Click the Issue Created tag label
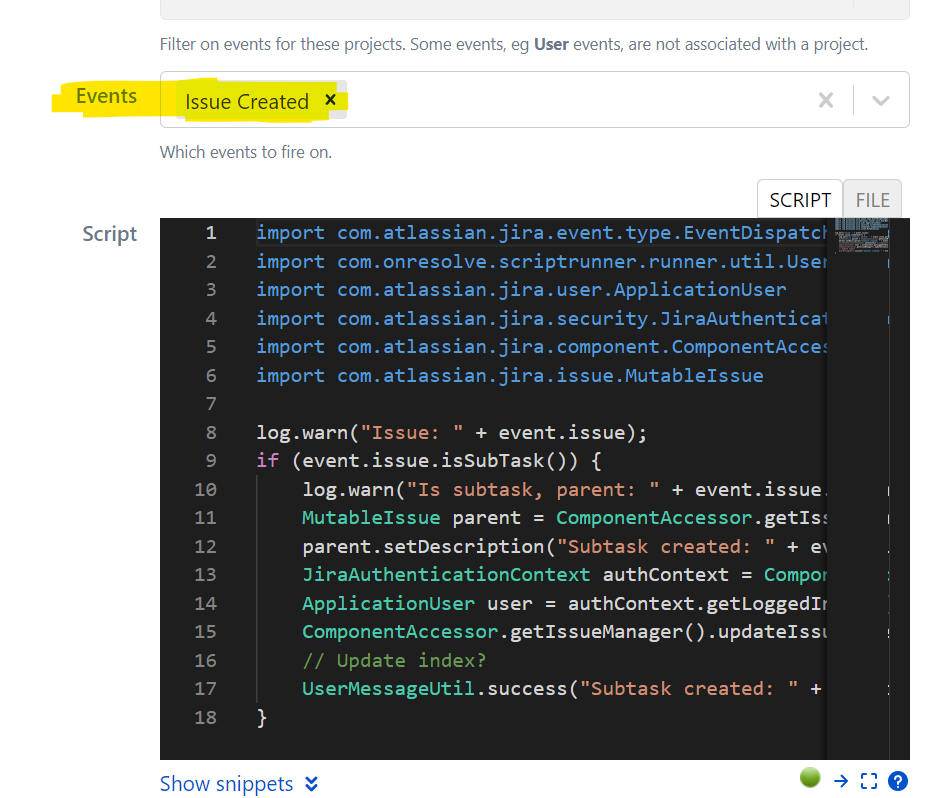951x798 pixels. pos(247,101)
